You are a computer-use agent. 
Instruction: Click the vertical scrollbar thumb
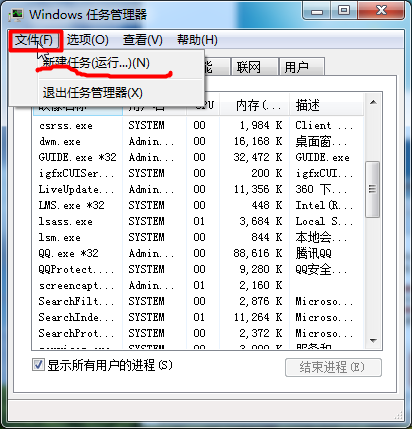(373, 189)
